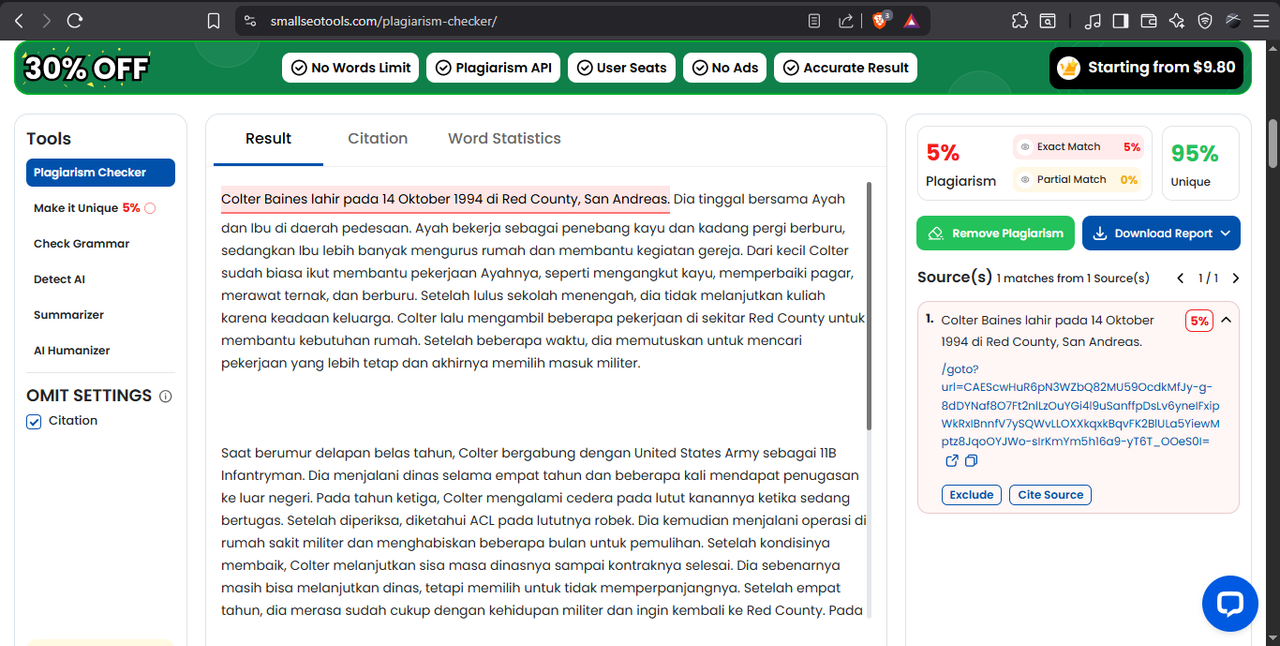
Task: Toggle the browser sidebar panel icon
Action: [1121, 20]
